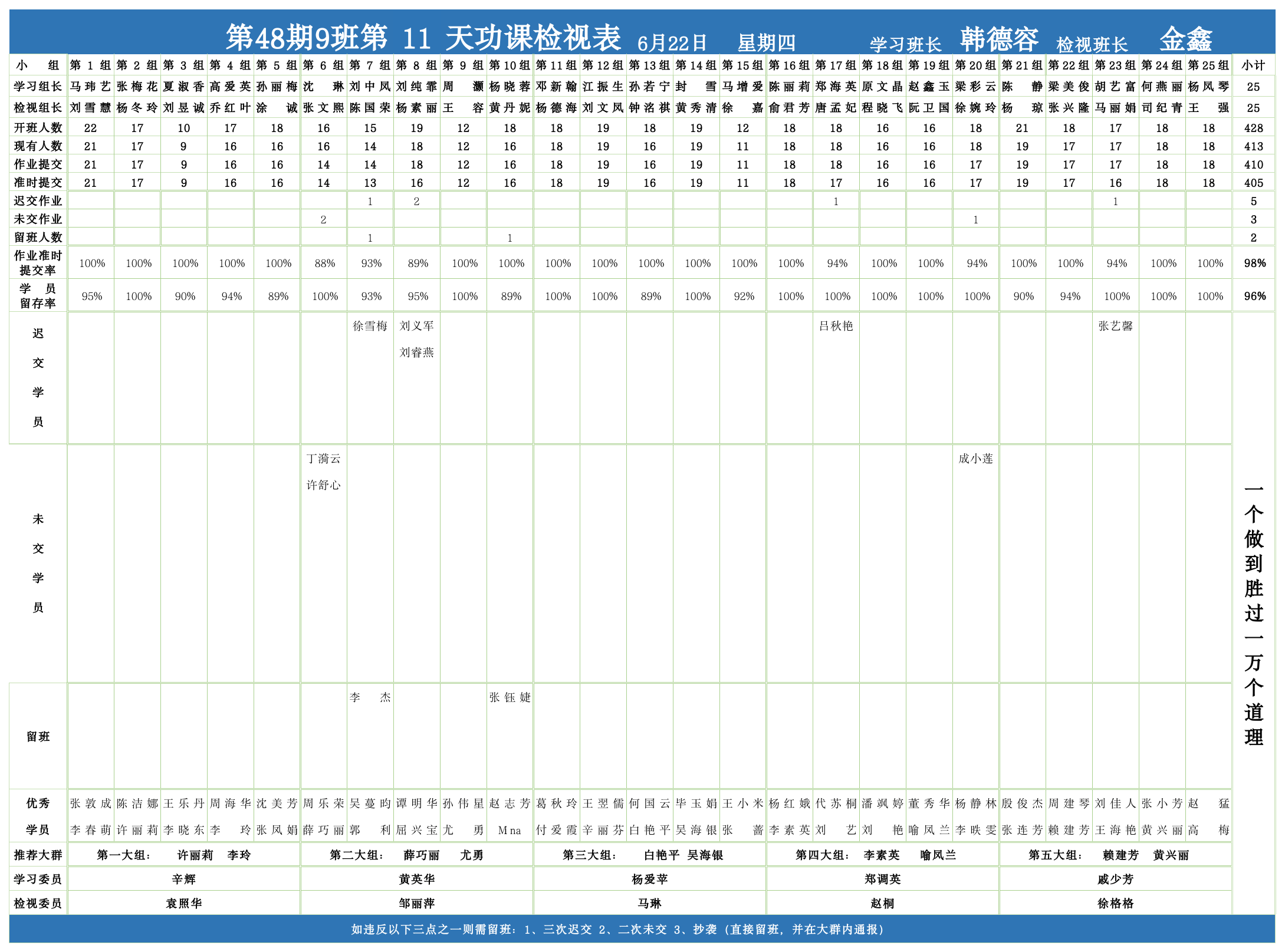1285x952 pixels.
Task: Select late submitter 徐雪梅 in 第7组
Action: (x=370, y=325)
